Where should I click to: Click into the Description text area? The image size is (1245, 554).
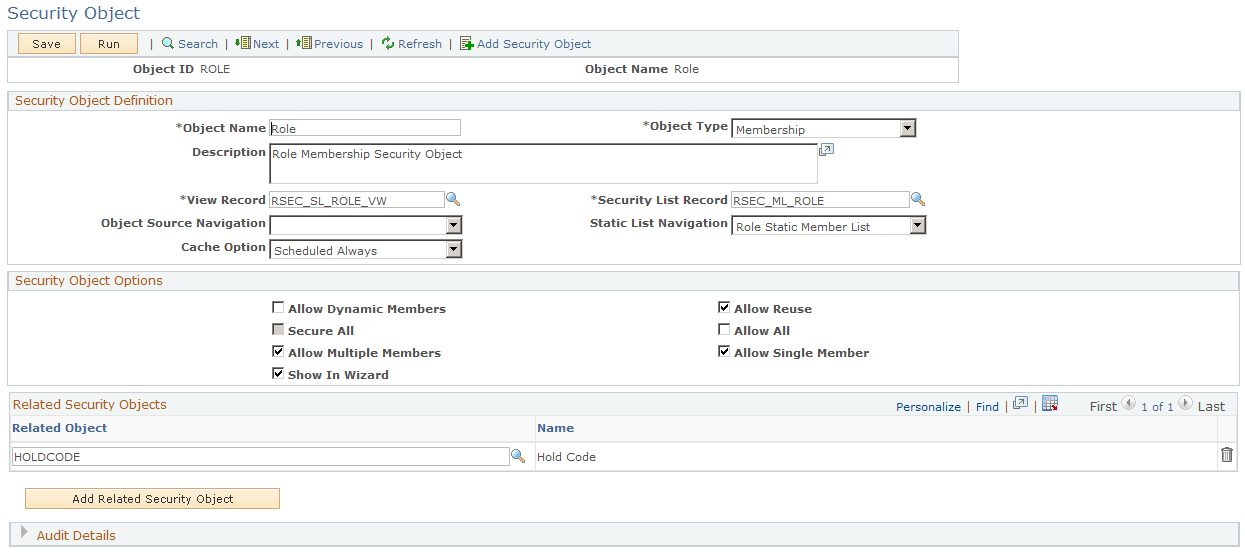[543, 164]
